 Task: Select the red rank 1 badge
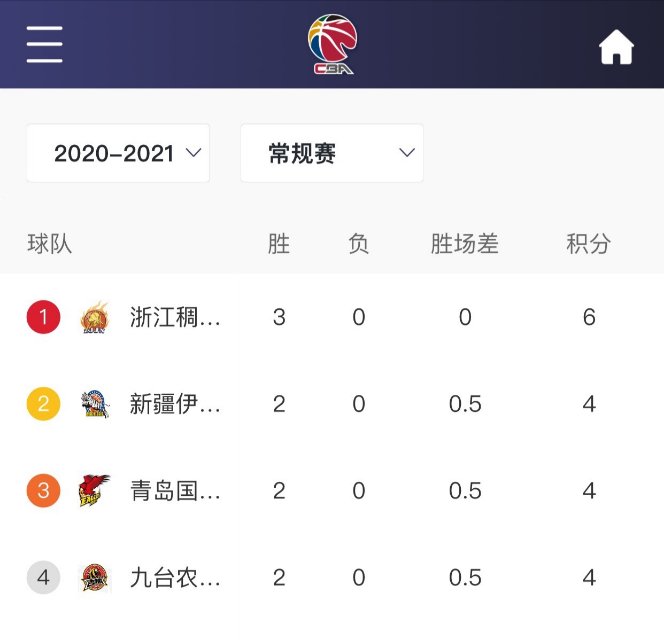[43, 317]
